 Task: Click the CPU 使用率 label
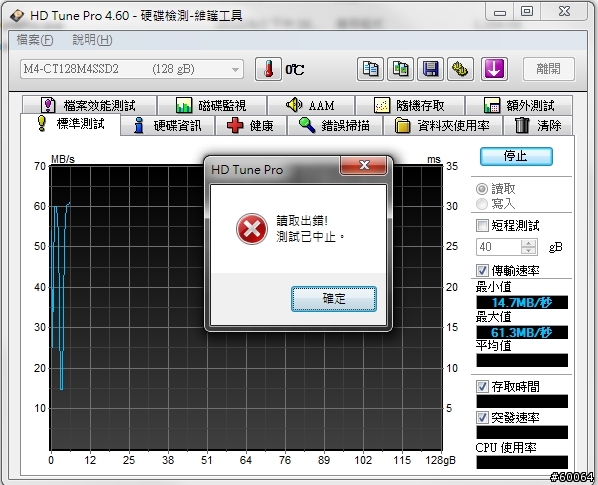coord(506,447)
